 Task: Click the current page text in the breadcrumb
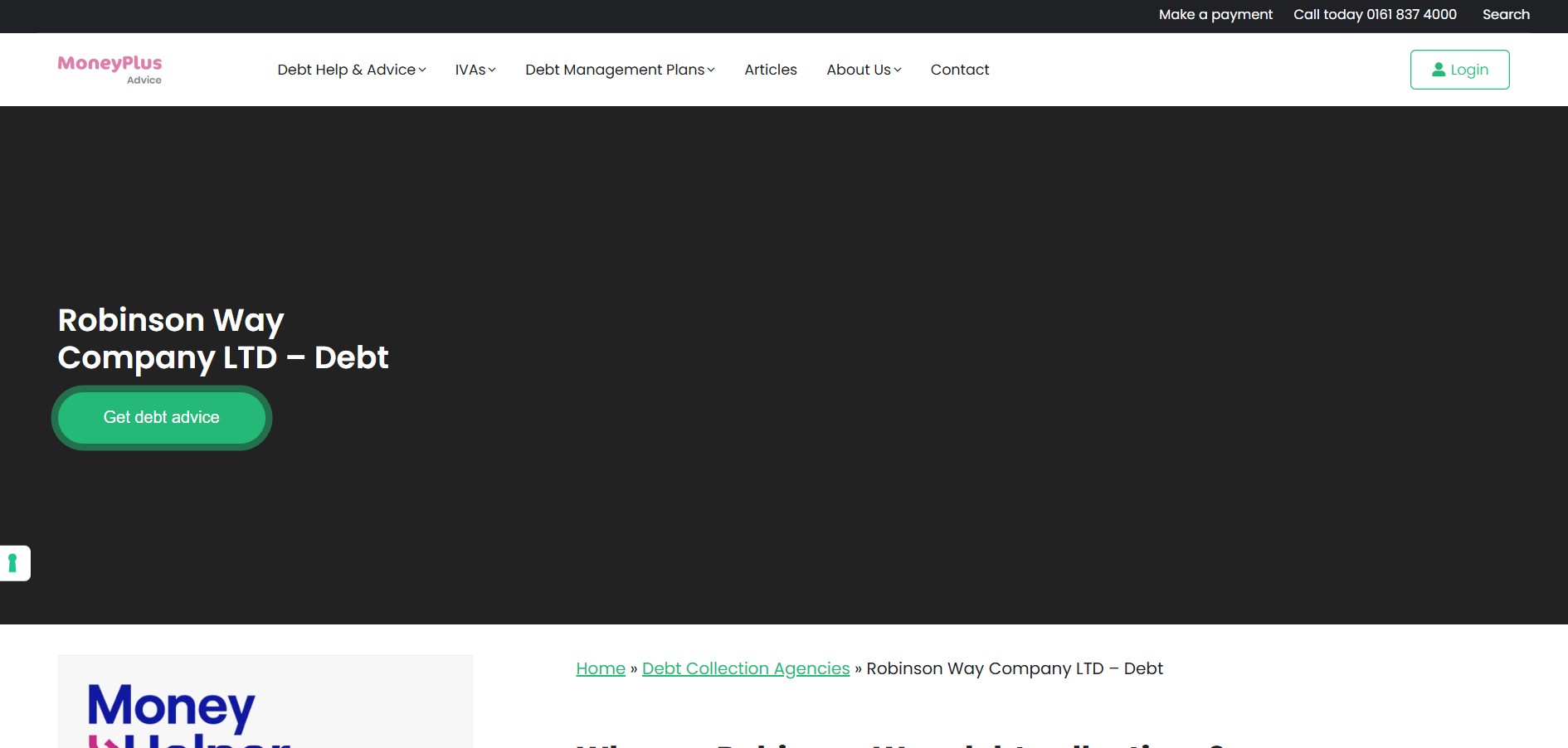1014,668
